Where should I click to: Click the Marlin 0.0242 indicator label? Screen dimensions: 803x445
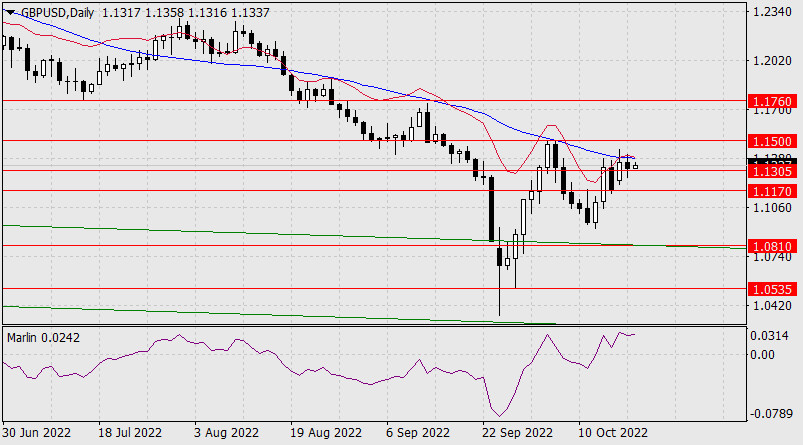point(43,337)
